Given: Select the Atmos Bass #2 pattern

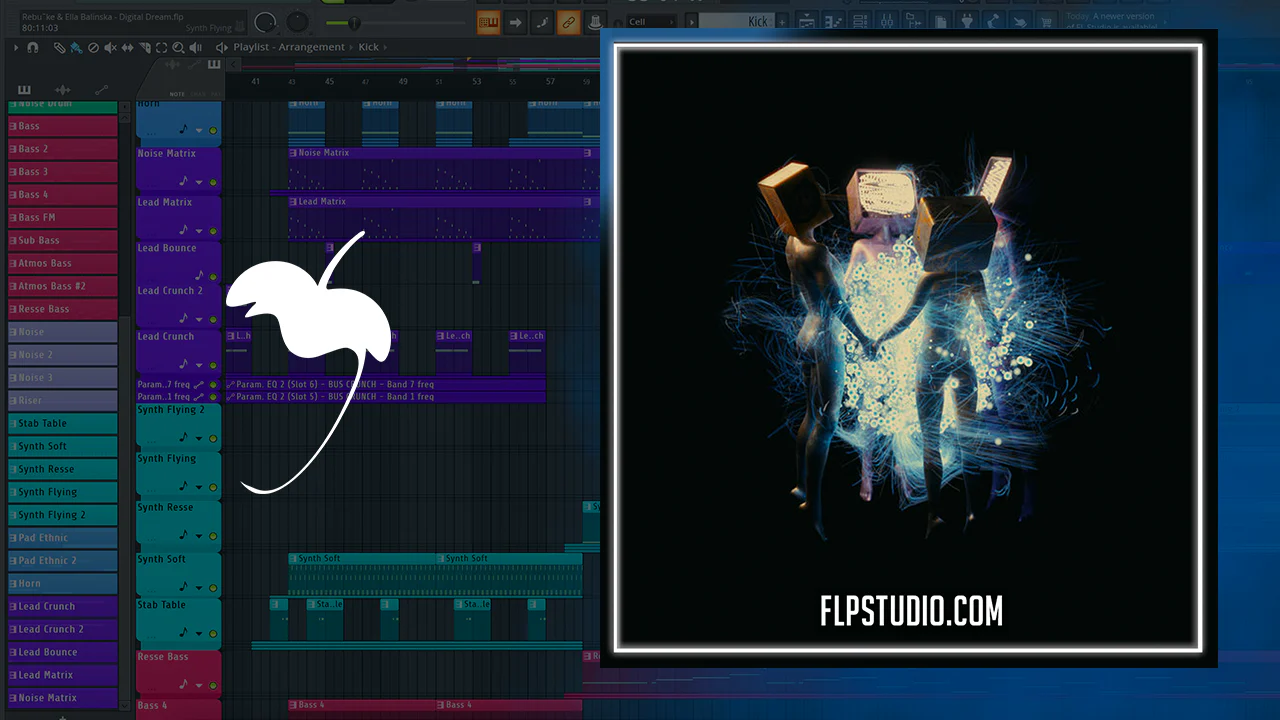Looking at the screenshot, I should point(63,287).
